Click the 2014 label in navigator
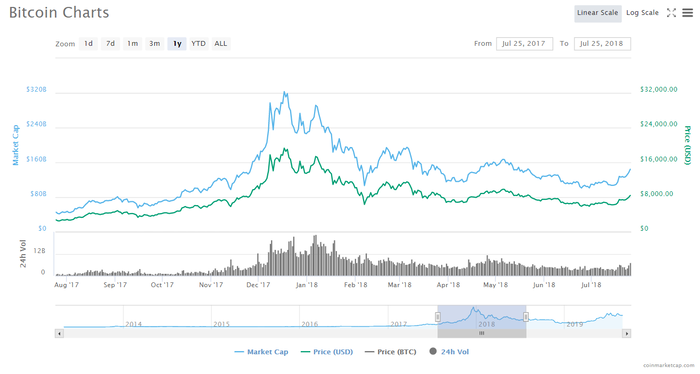The width and height of the screenshot is (700, 374). point(133,324)
